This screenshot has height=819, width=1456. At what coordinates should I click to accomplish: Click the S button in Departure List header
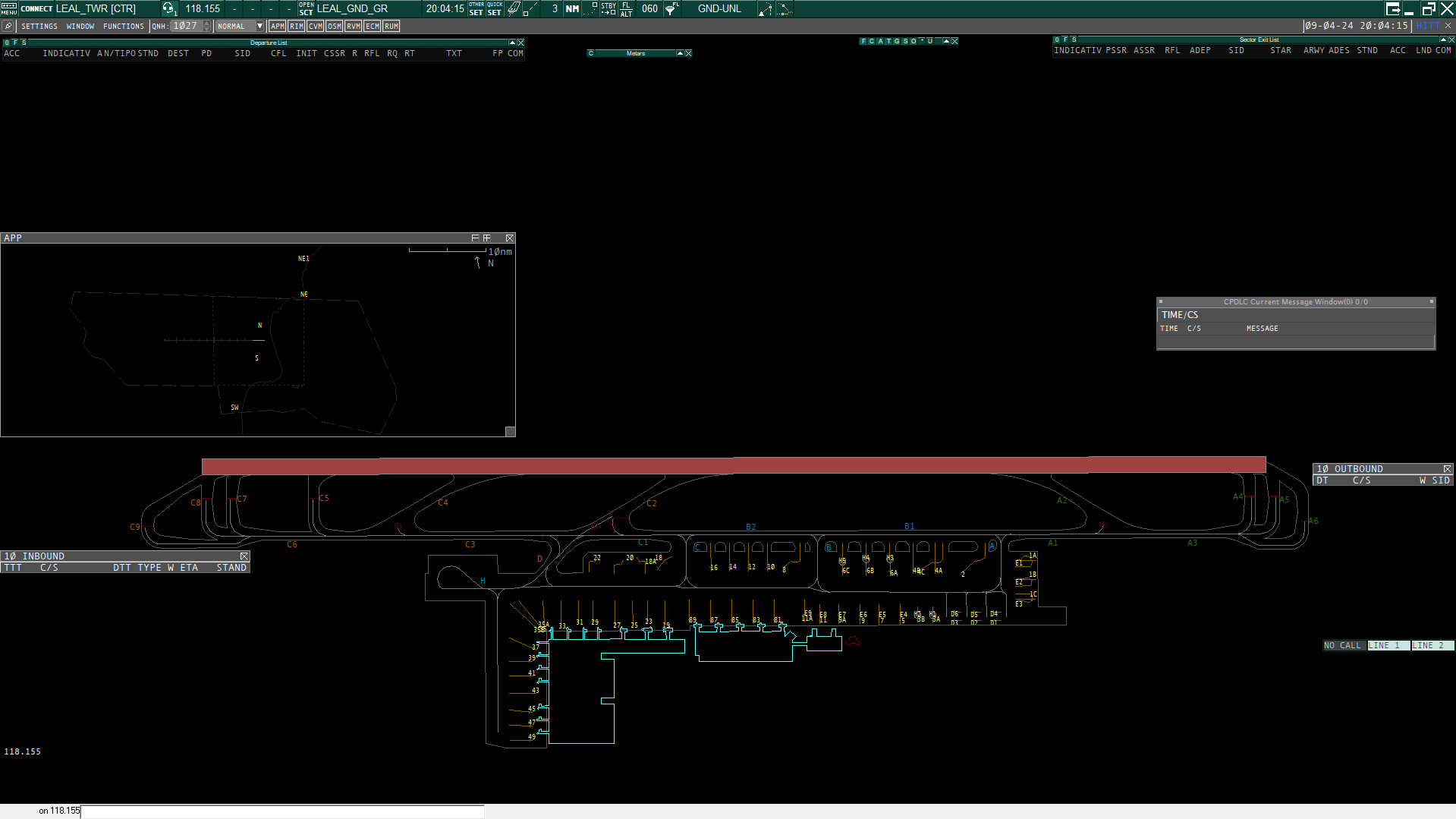(24, 43)
